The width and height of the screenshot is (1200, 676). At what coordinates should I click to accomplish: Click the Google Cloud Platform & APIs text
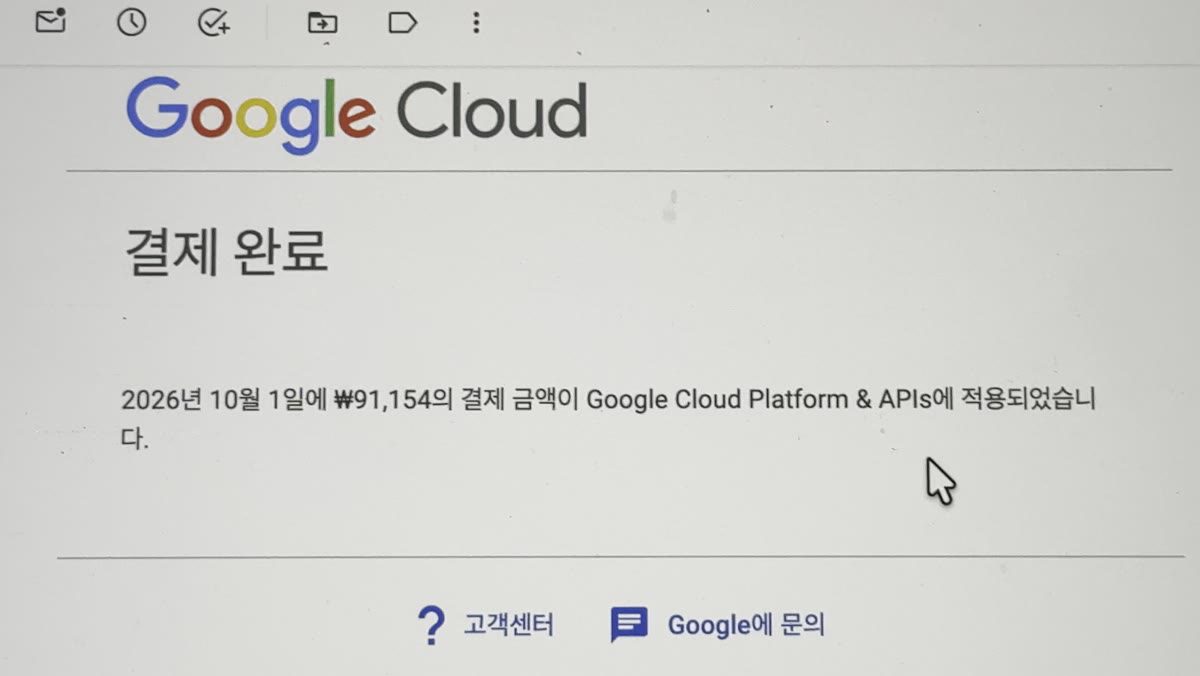coord(758,400)
